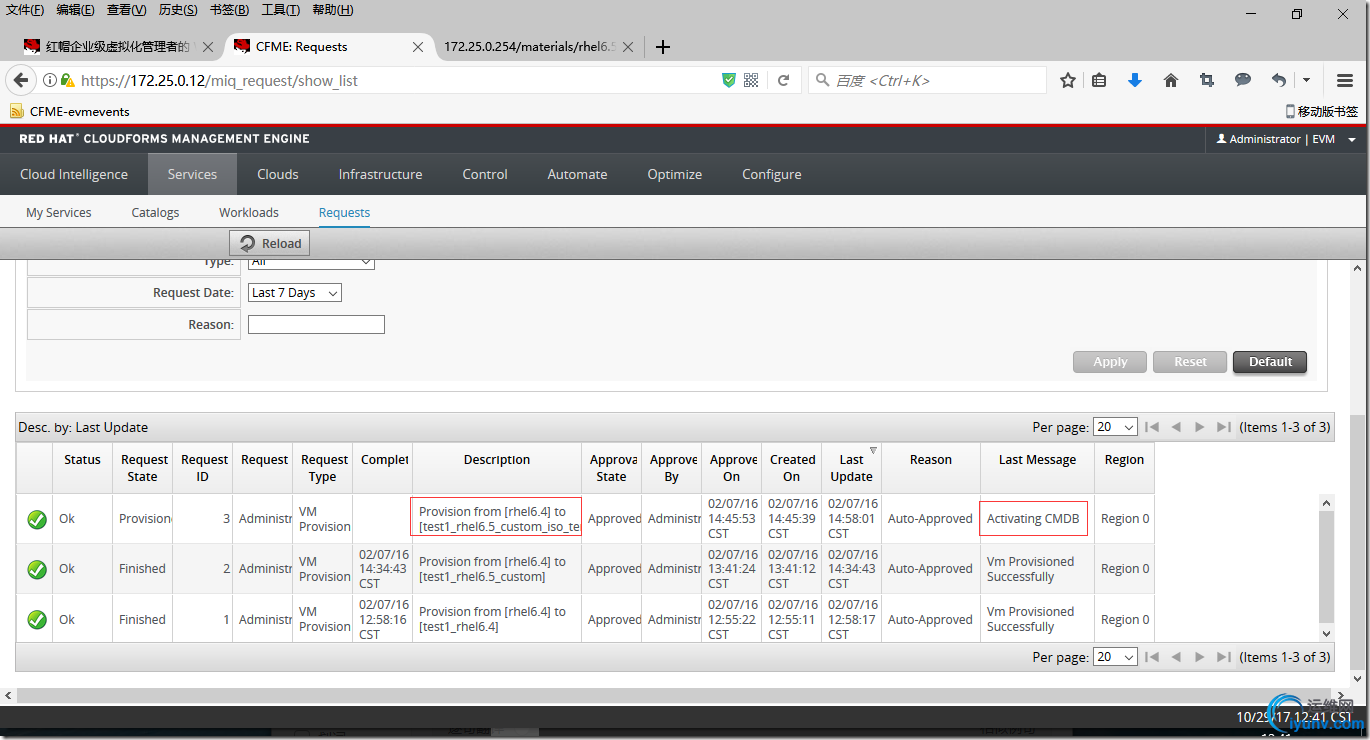
Task: Open downloads with the blue arrow icon
Action: click(x=1135, y=80)
